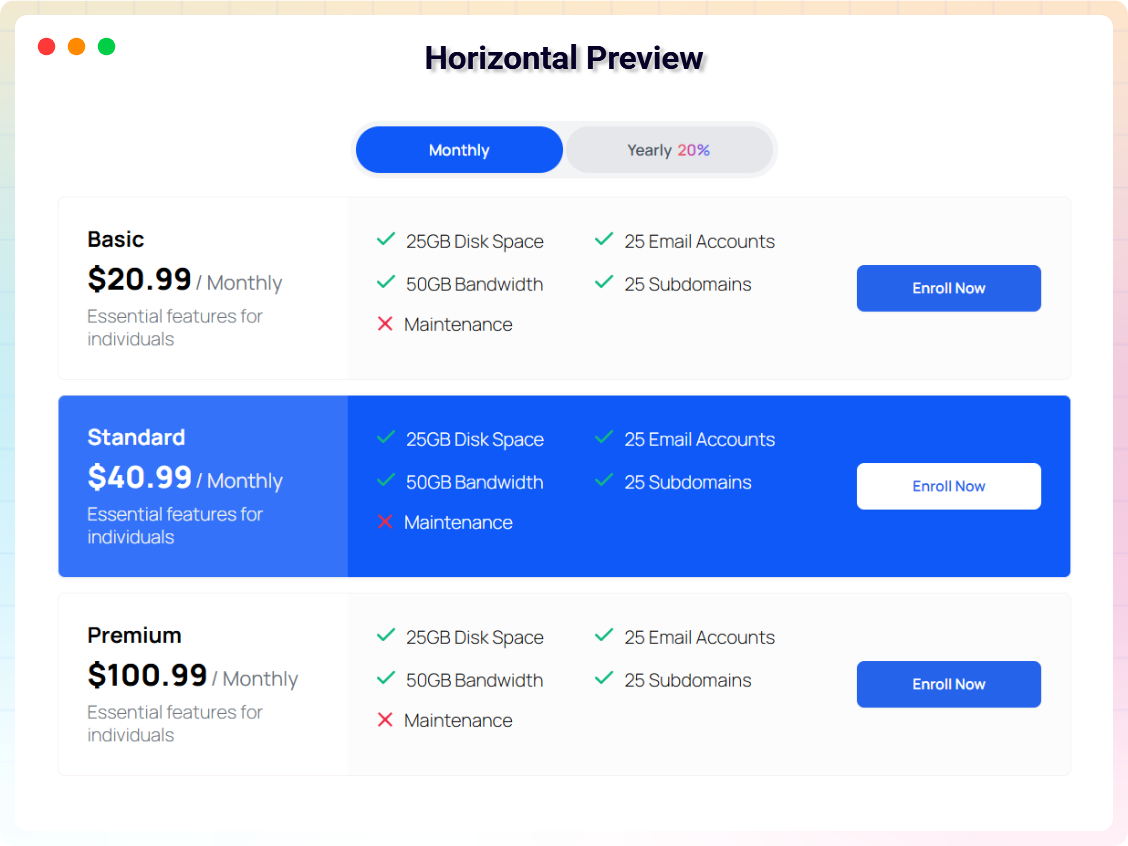Click the red X beside Premium's Maintenance

click(386, 720)
